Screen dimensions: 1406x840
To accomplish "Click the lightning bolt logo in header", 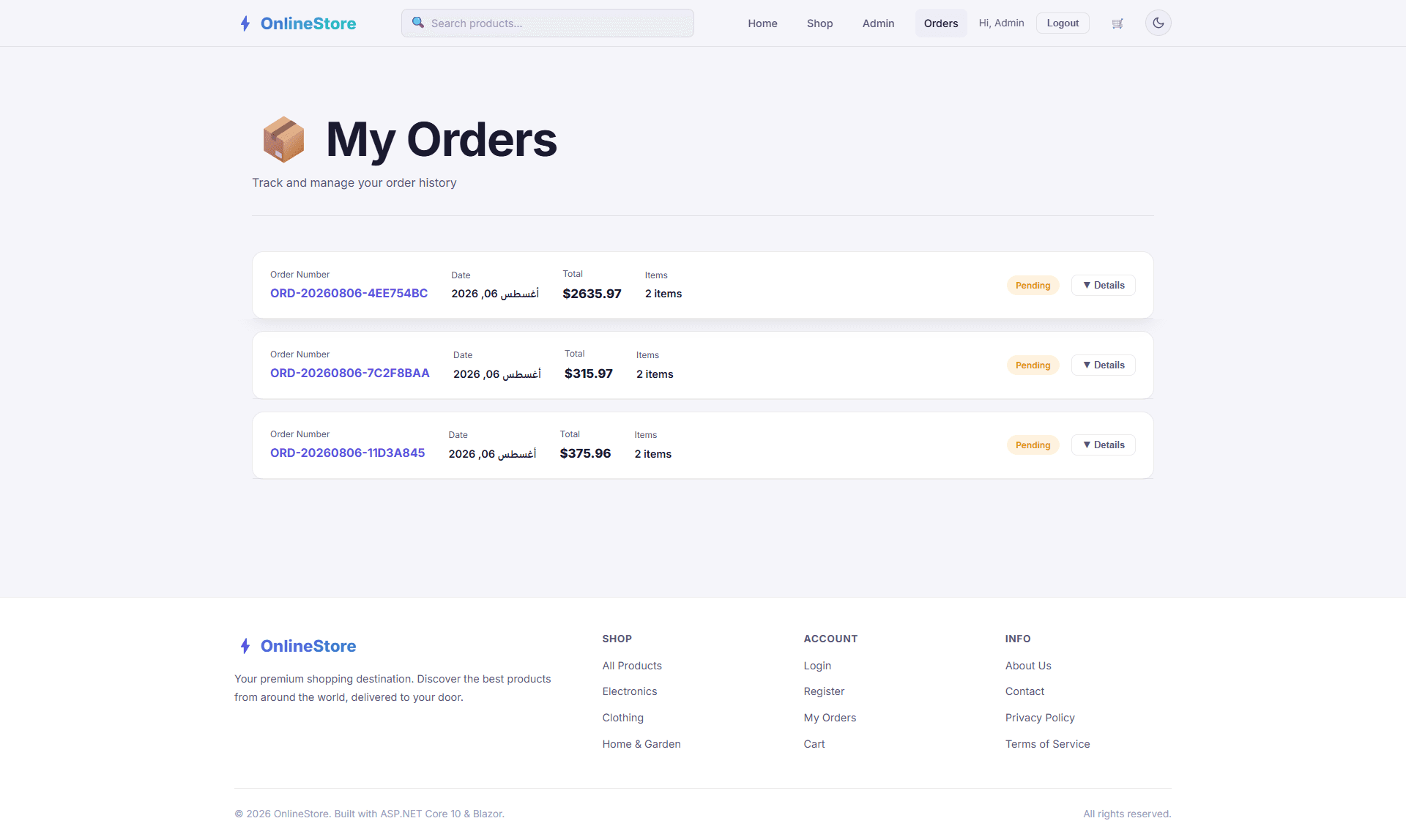I will click(245, 23).
